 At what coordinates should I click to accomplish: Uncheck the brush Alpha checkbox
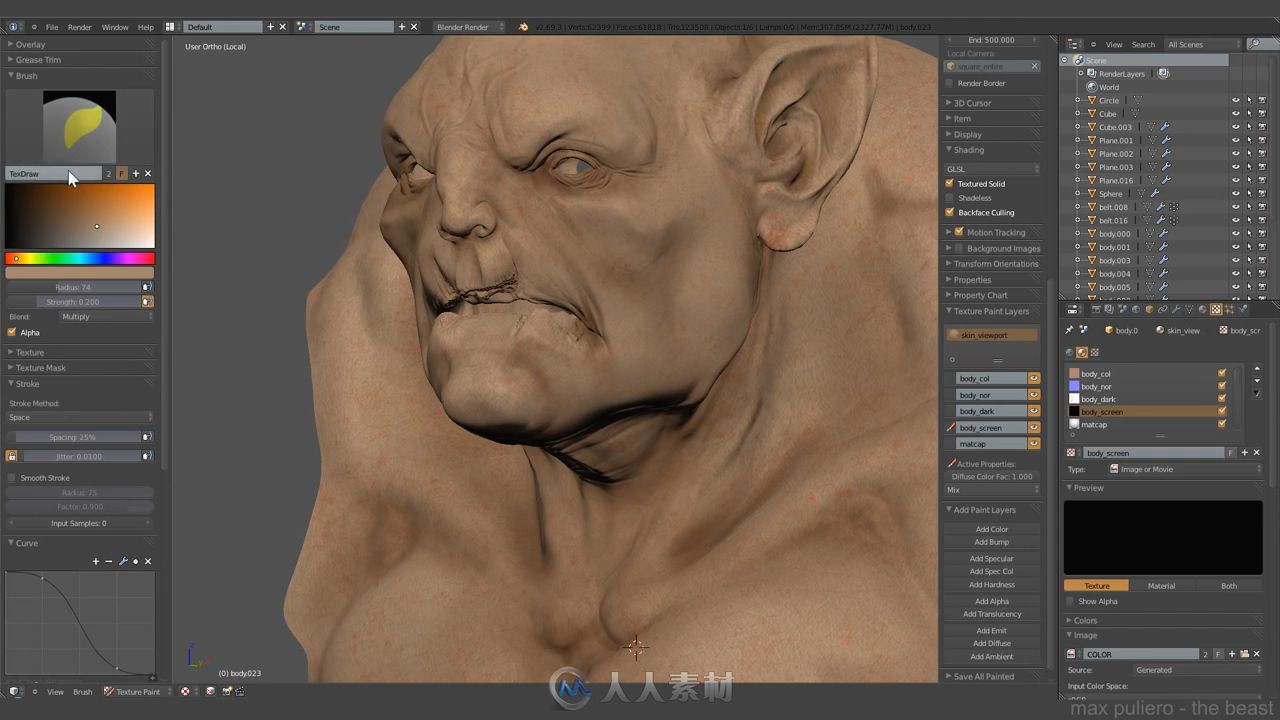[x=12, y=332]
